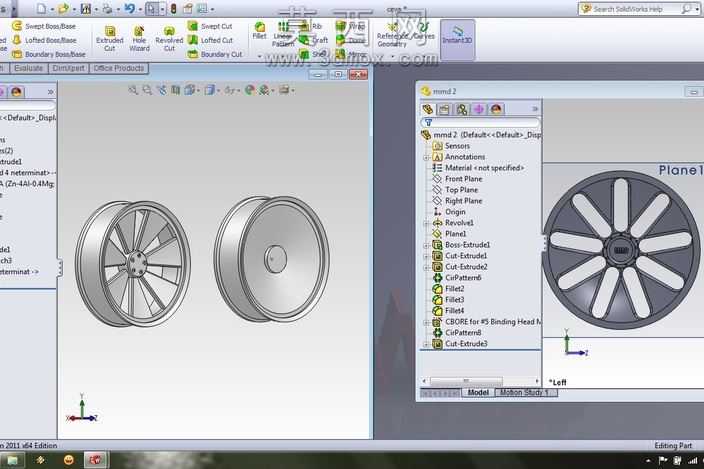Select CirPattern6 in feature tree

(457, 278)
